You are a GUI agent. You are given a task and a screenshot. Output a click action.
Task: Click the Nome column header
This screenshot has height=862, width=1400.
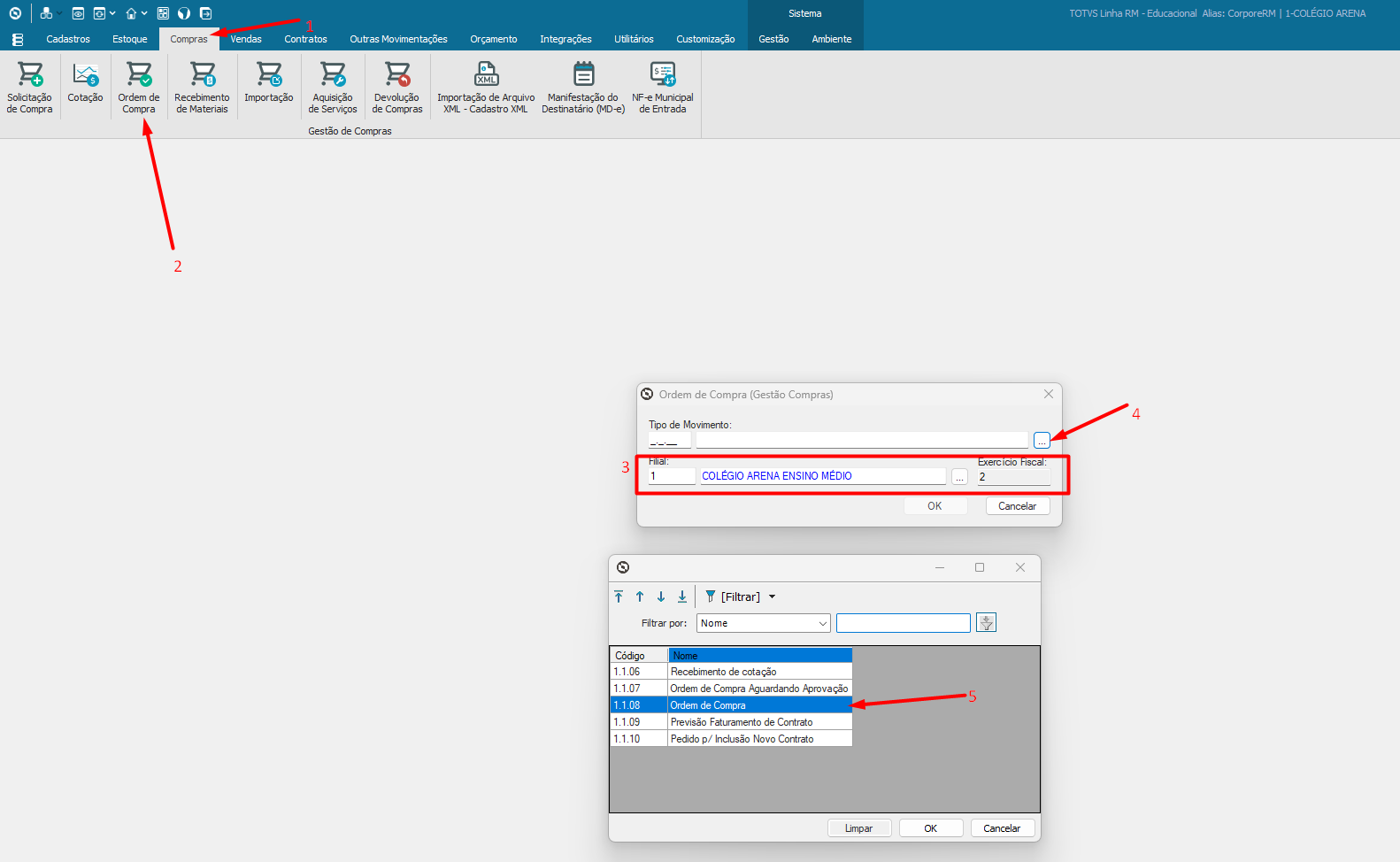[x=759, y=656]
